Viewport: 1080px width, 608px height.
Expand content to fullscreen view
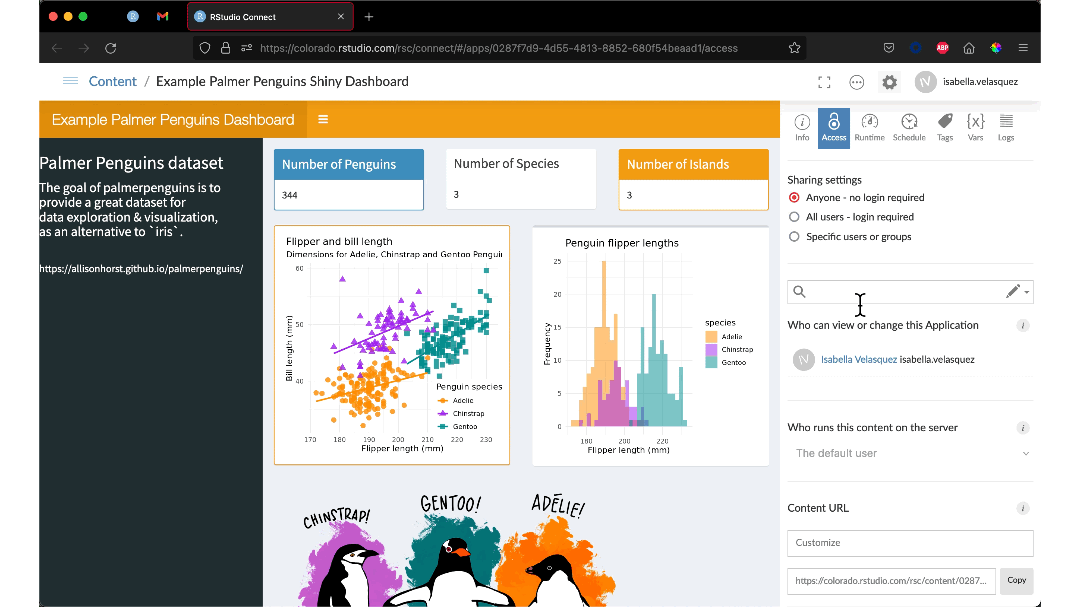click(x=824, y=82)
